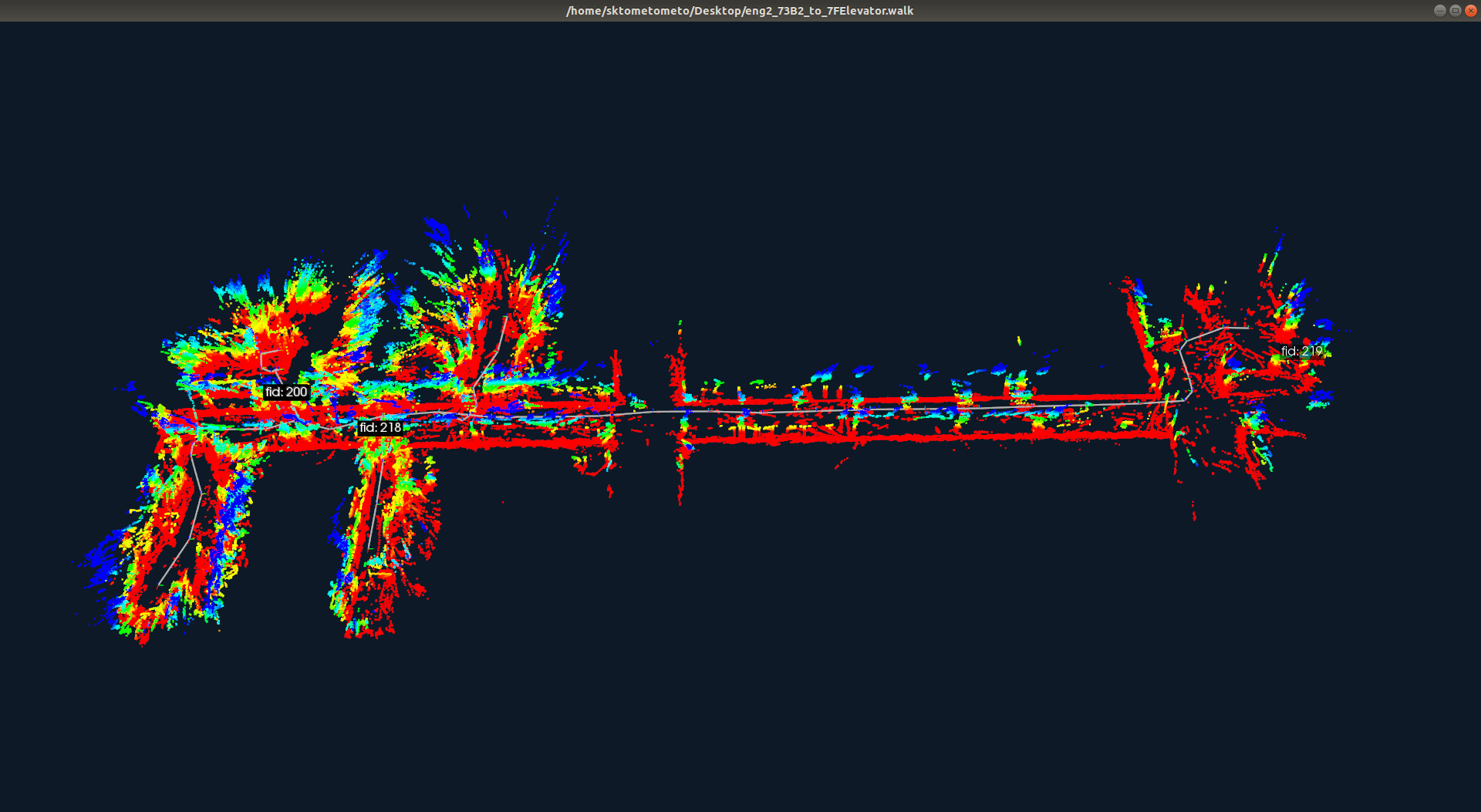Select the fid: 218 fiducial label

(380, 427)
